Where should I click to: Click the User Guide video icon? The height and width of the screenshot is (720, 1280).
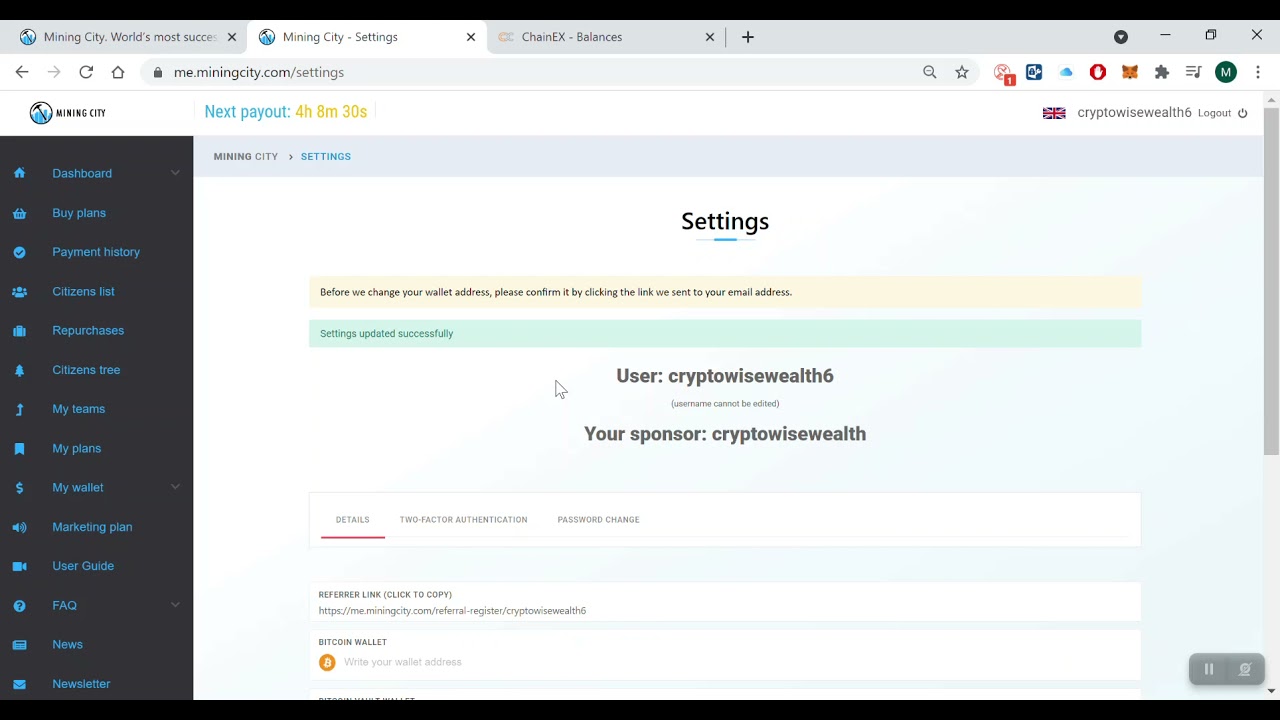[19, 566]
